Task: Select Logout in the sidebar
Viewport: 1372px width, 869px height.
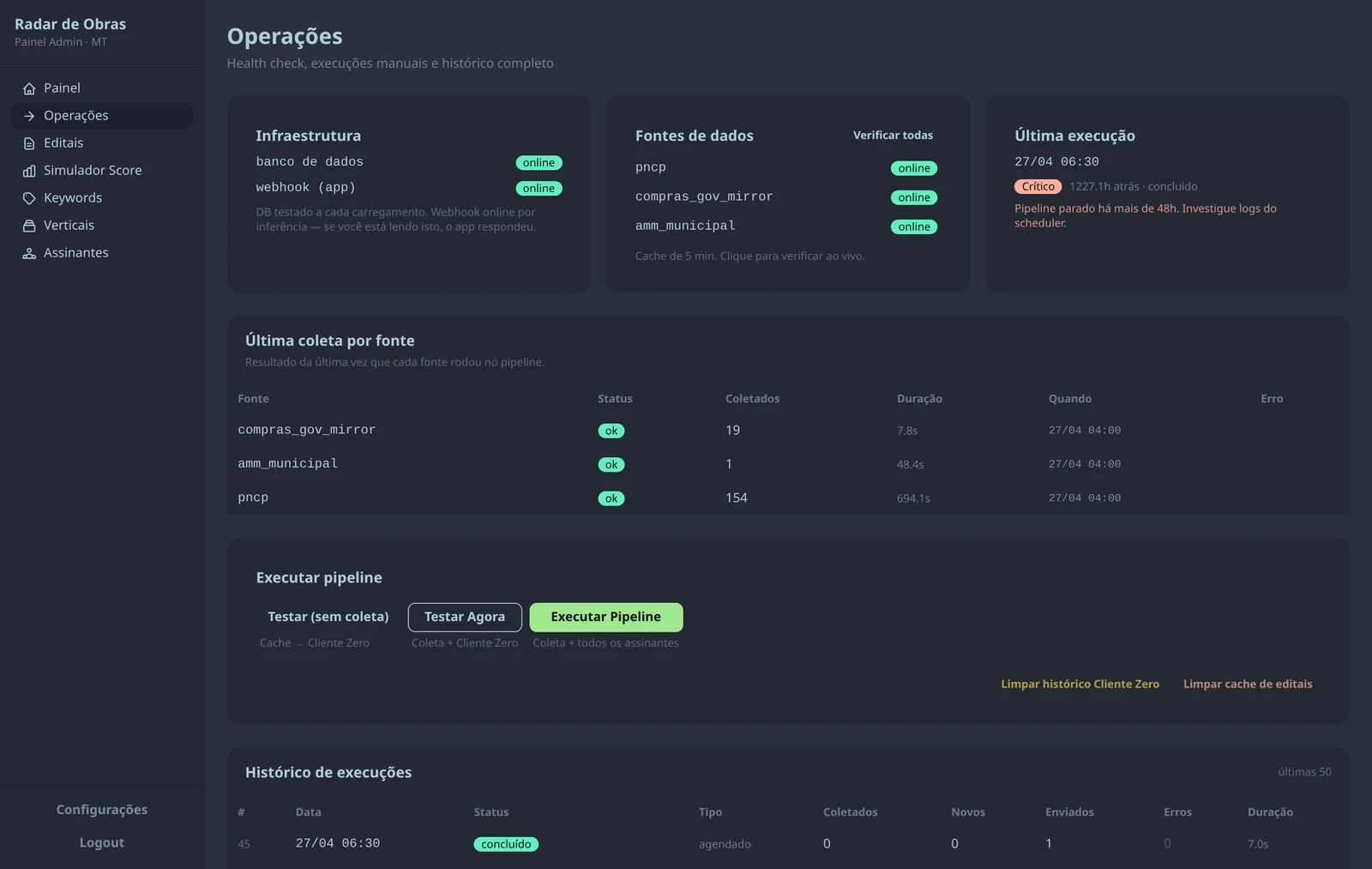Action: [102, 843]
